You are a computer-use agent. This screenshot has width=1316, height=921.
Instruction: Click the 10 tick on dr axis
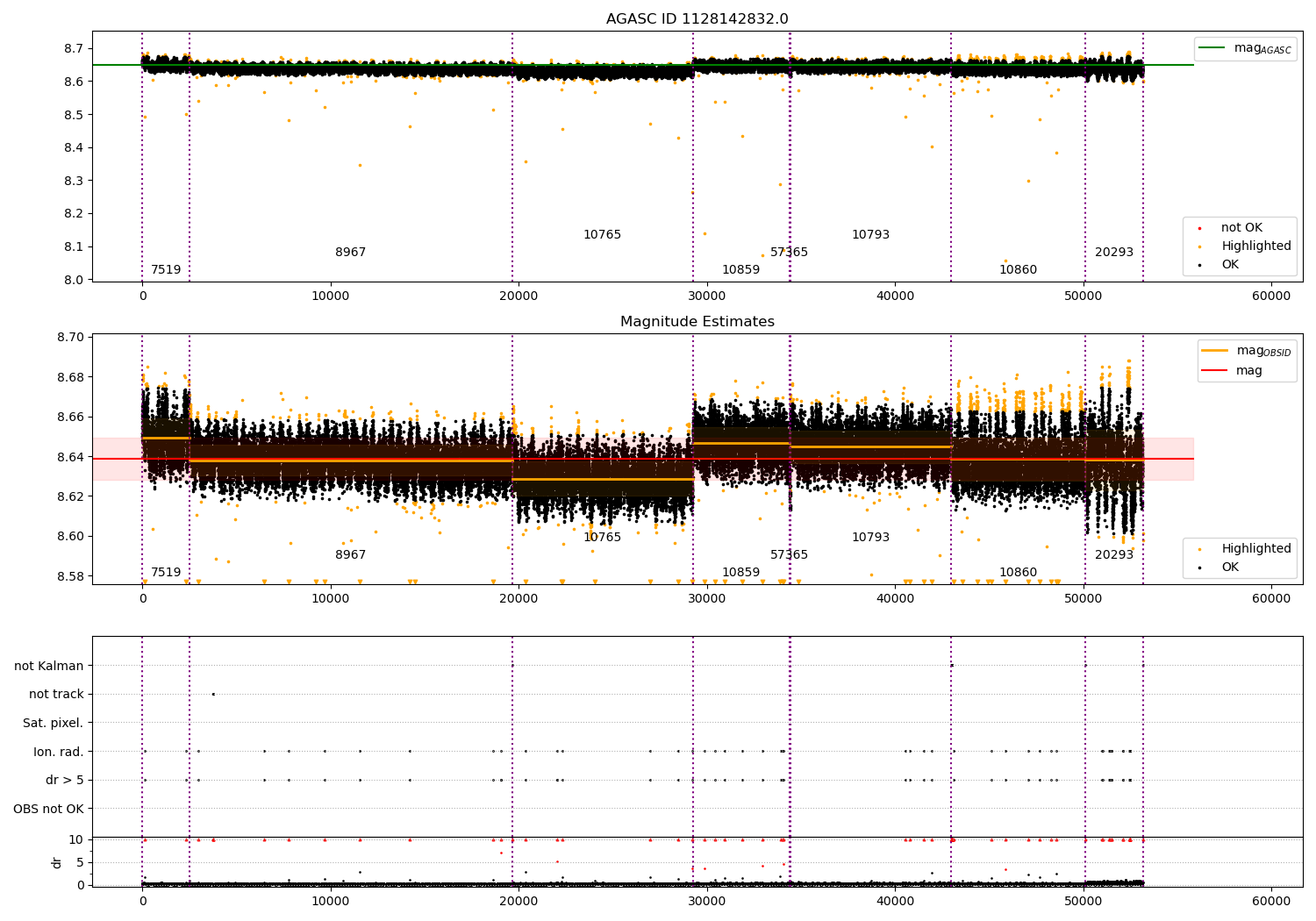tap(77, 840)
